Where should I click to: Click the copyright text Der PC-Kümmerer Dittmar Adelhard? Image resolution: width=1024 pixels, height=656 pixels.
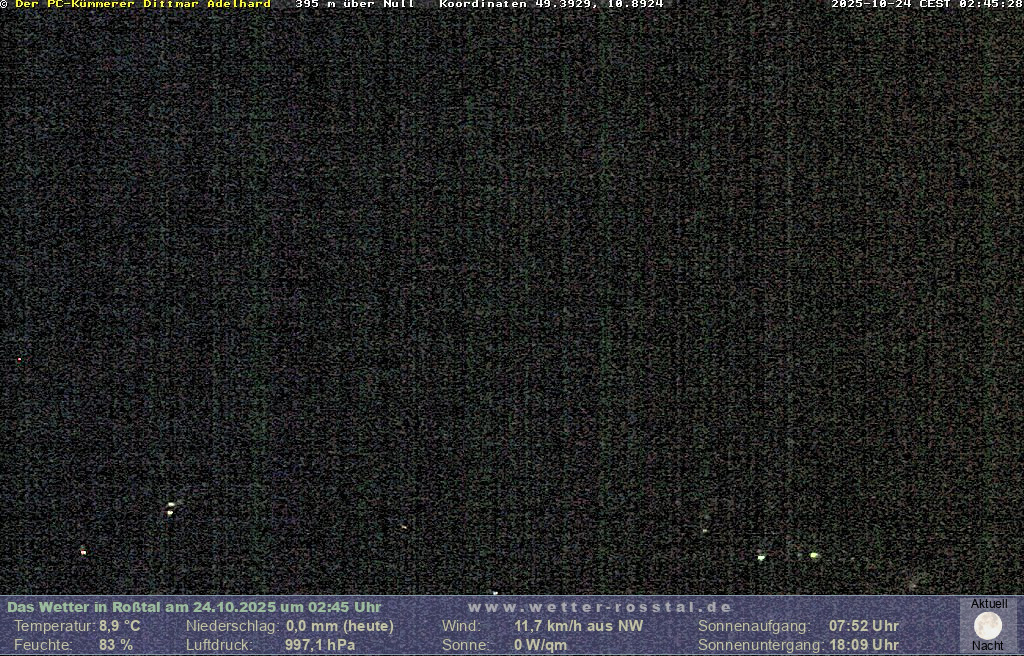142,5
